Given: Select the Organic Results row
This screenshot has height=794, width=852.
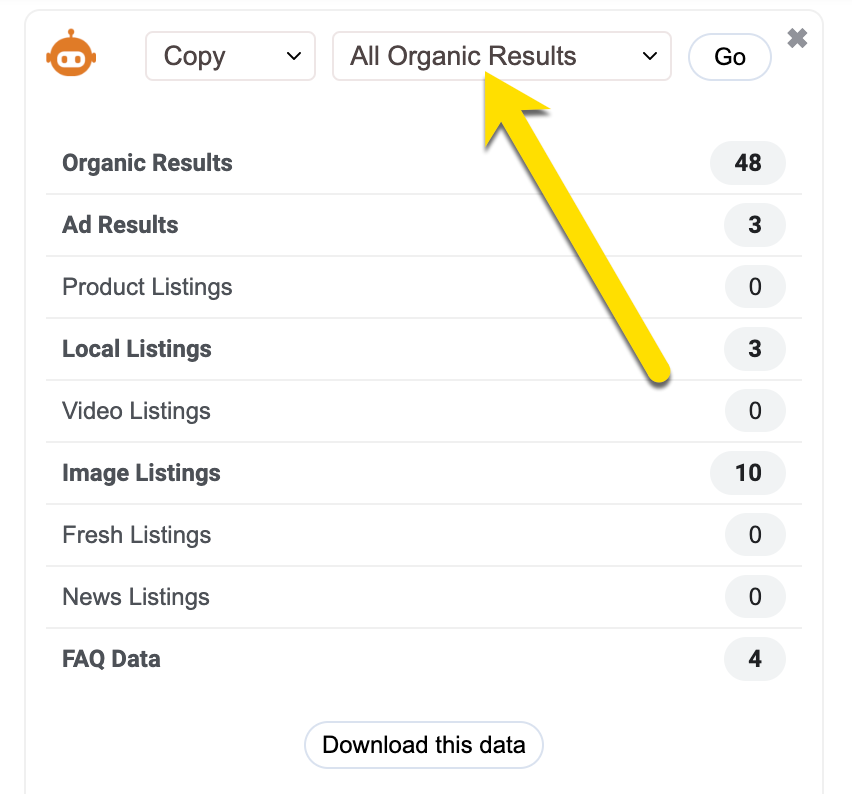Looking at the screenshot, I should 147,163.
